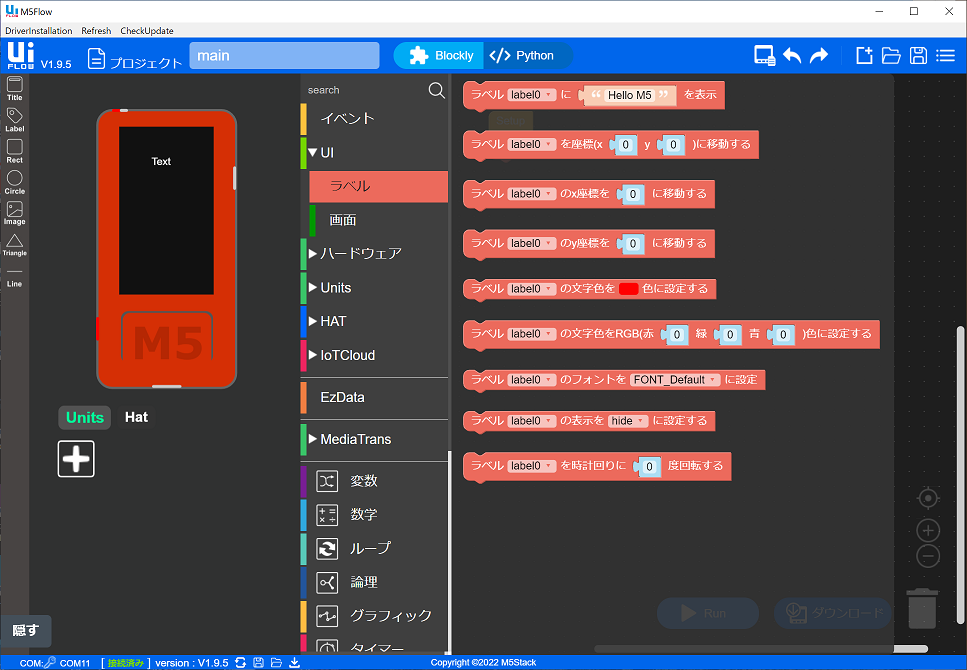Open the イベント category

tap(374, 118)
